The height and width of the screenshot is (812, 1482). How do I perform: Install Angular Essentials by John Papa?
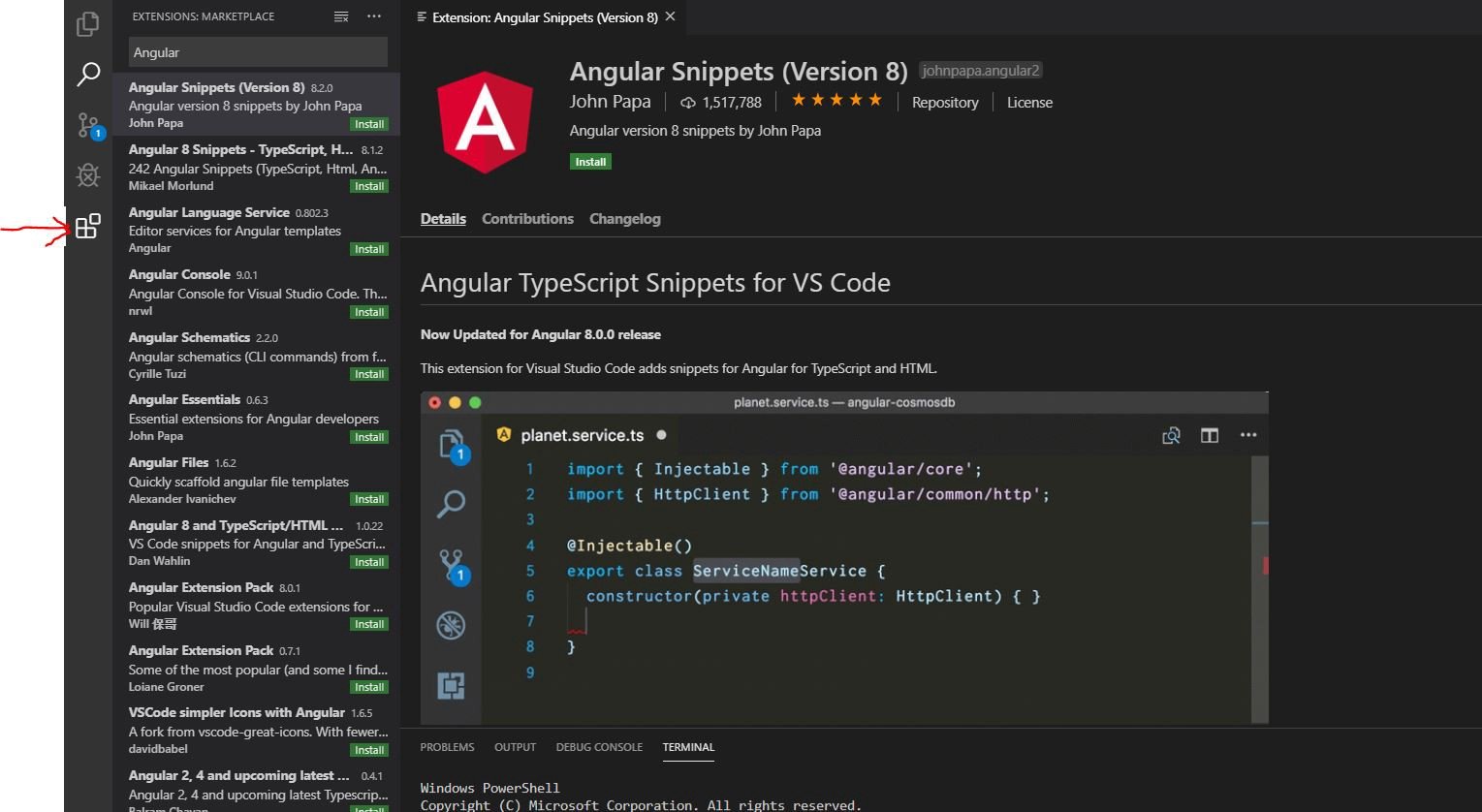point(368,436)
